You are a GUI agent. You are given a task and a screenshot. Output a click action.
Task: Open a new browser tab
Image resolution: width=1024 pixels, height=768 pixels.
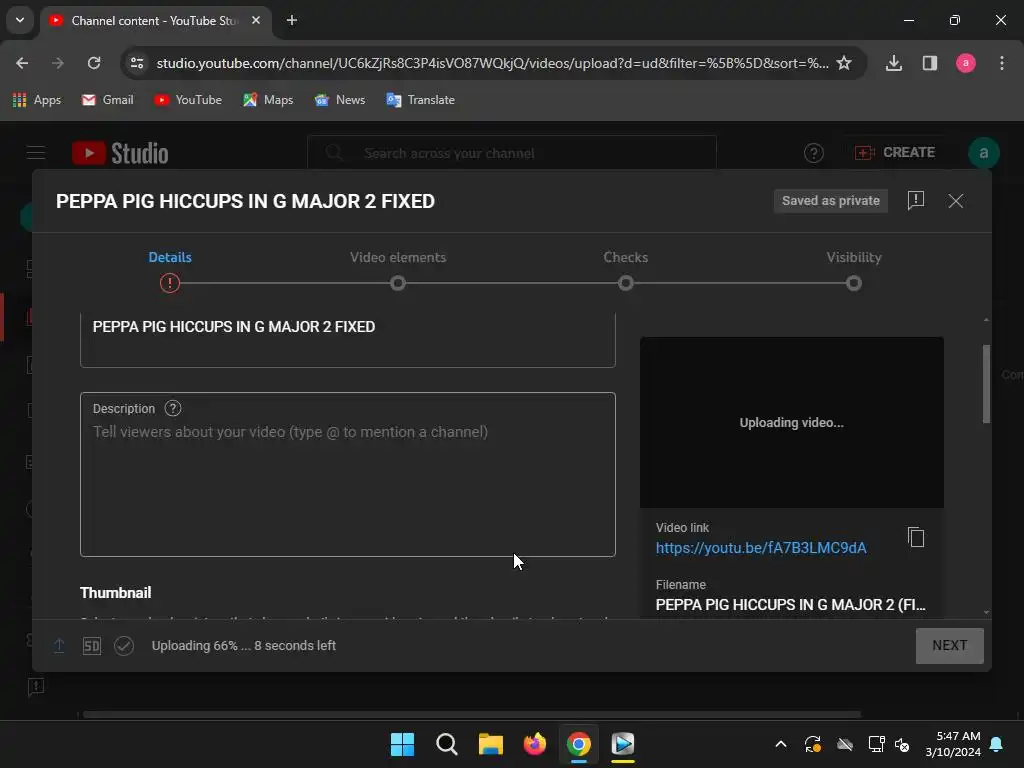pos(292,20)
